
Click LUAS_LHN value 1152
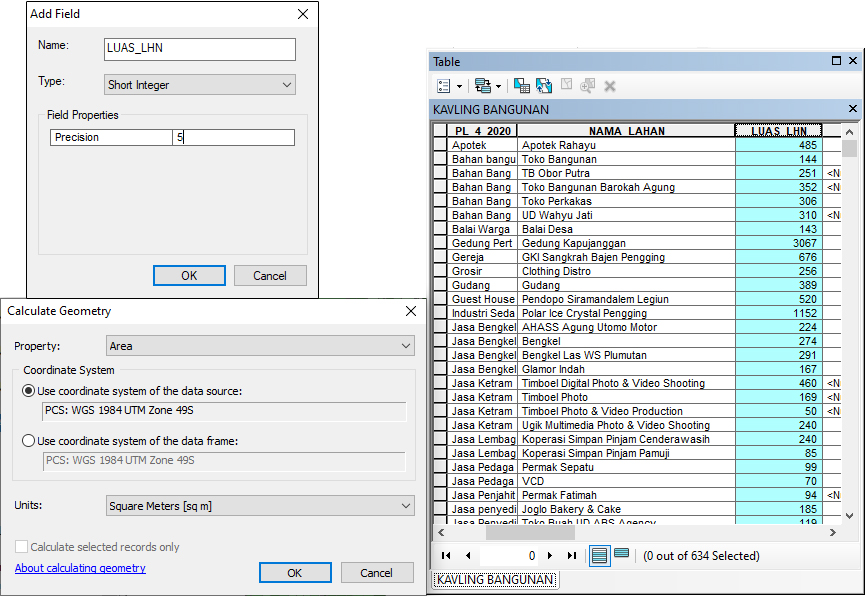pyautogui.click(x=778, y=313)
